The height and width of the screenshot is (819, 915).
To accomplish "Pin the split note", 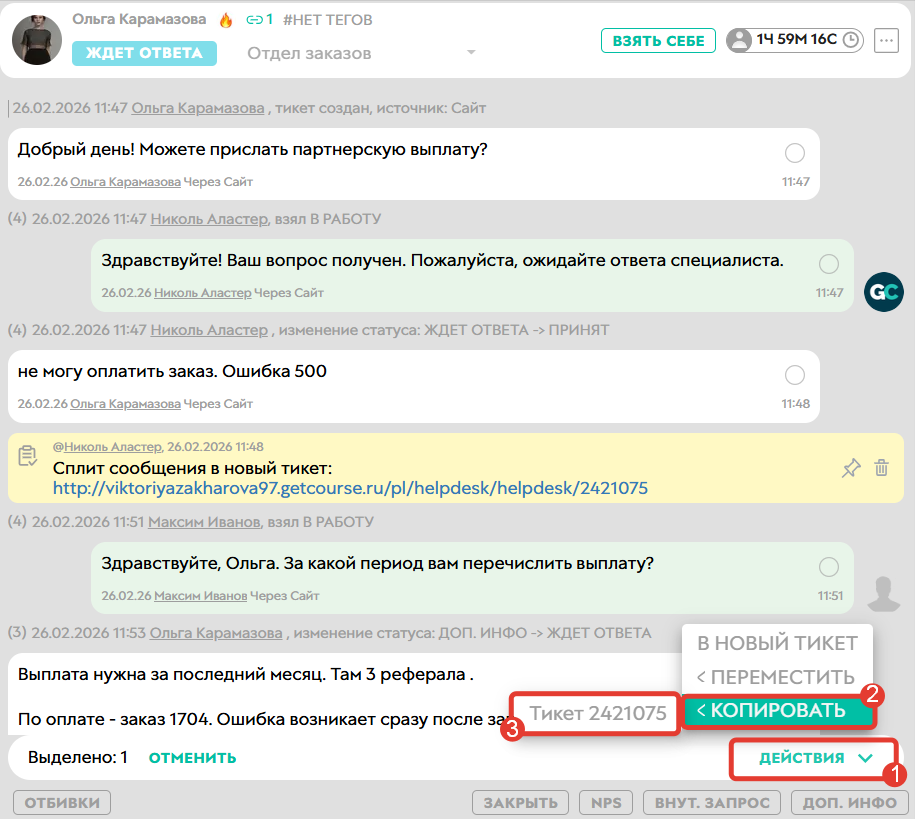I will (851, 468).
